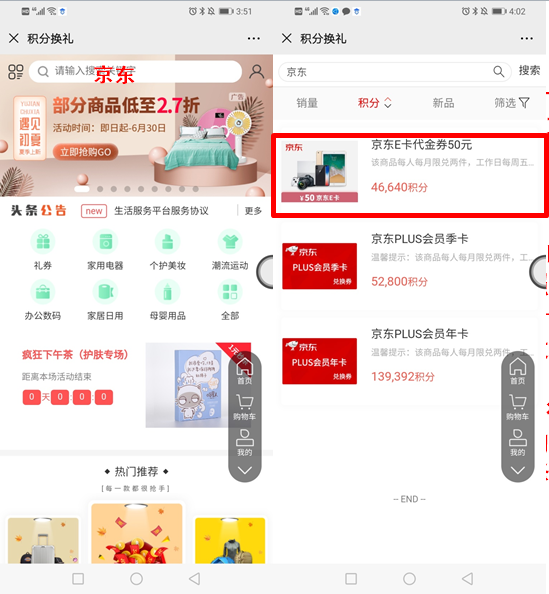
Task: Open the 家用电器 category icon
Action: pyautogui.click(x=105, y=242)
